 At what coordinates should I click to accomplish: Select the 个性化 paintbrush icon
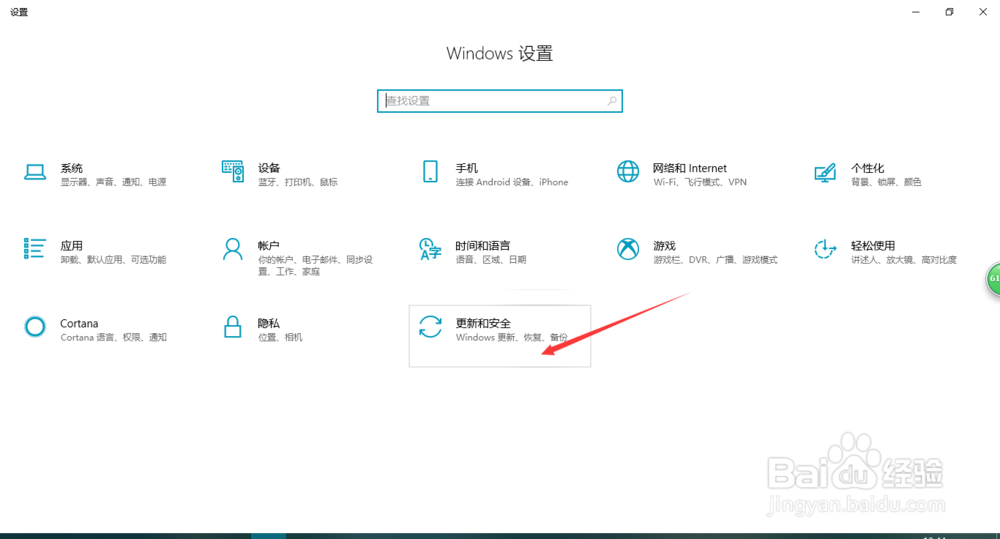(825, 172)
